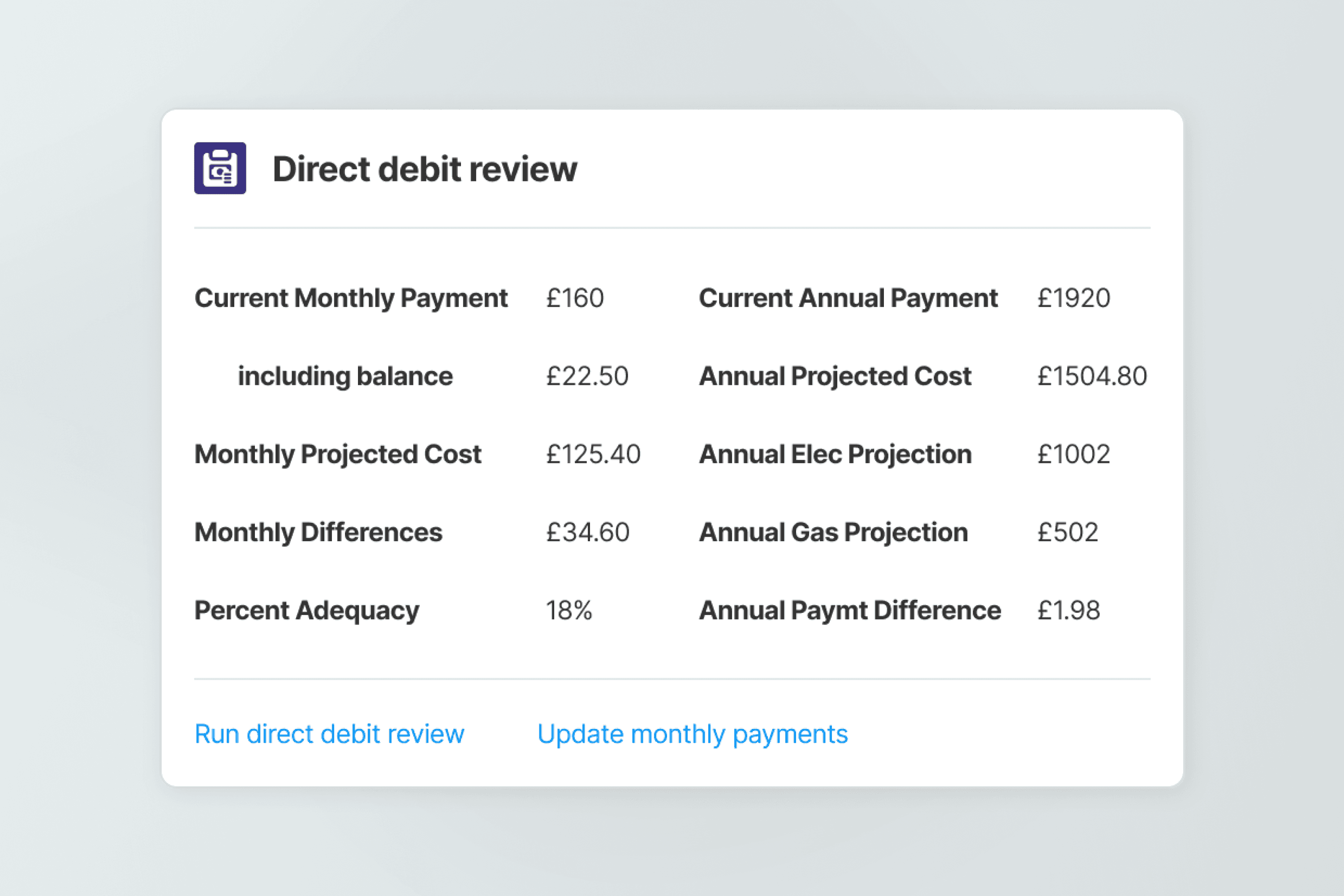Click the £1920 annual payment value
Viewport: 1344px width, 896px height.
coord(1073,298)
